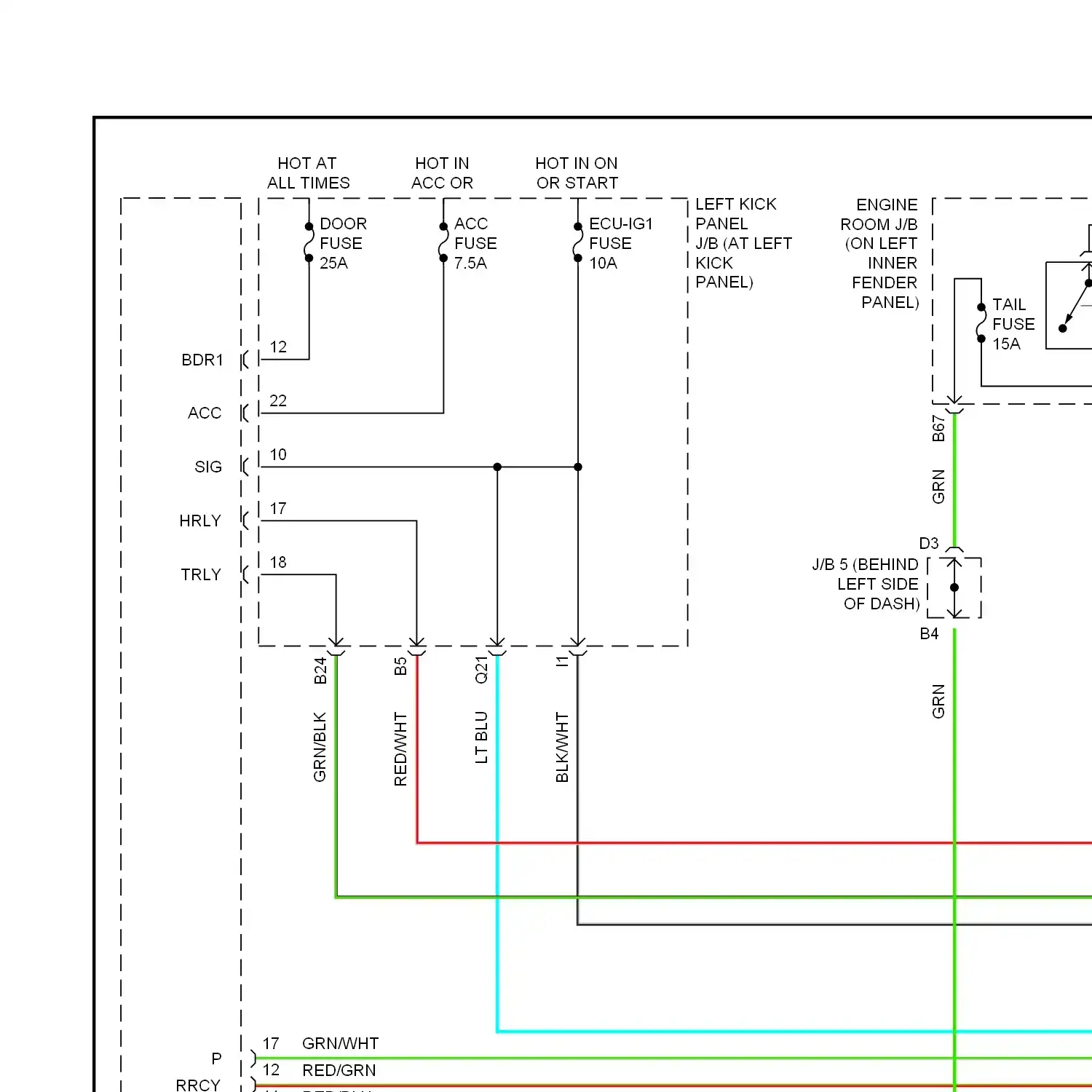Image resolution: width=1092 pixels, height=1092 pixels.
Task: Click the "LEFT KICK PANEL J/B" description text
Action: [743, 243]
